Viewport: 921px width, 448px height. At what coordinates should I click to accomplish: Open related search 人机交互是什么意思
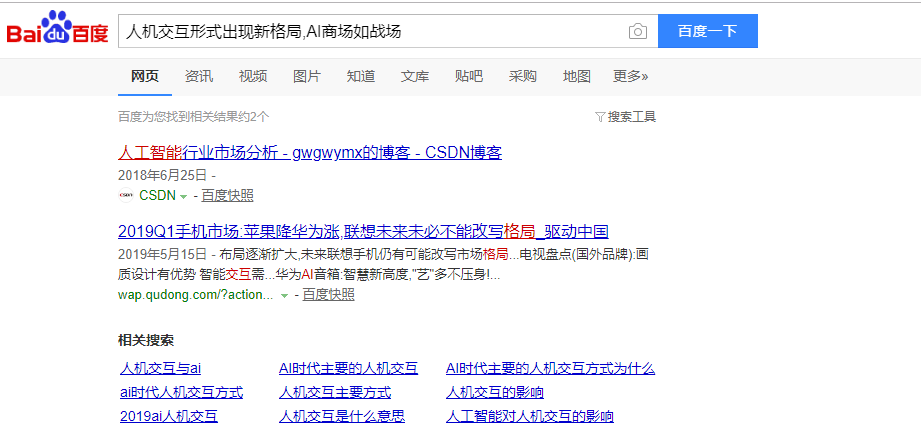(342, 416)
